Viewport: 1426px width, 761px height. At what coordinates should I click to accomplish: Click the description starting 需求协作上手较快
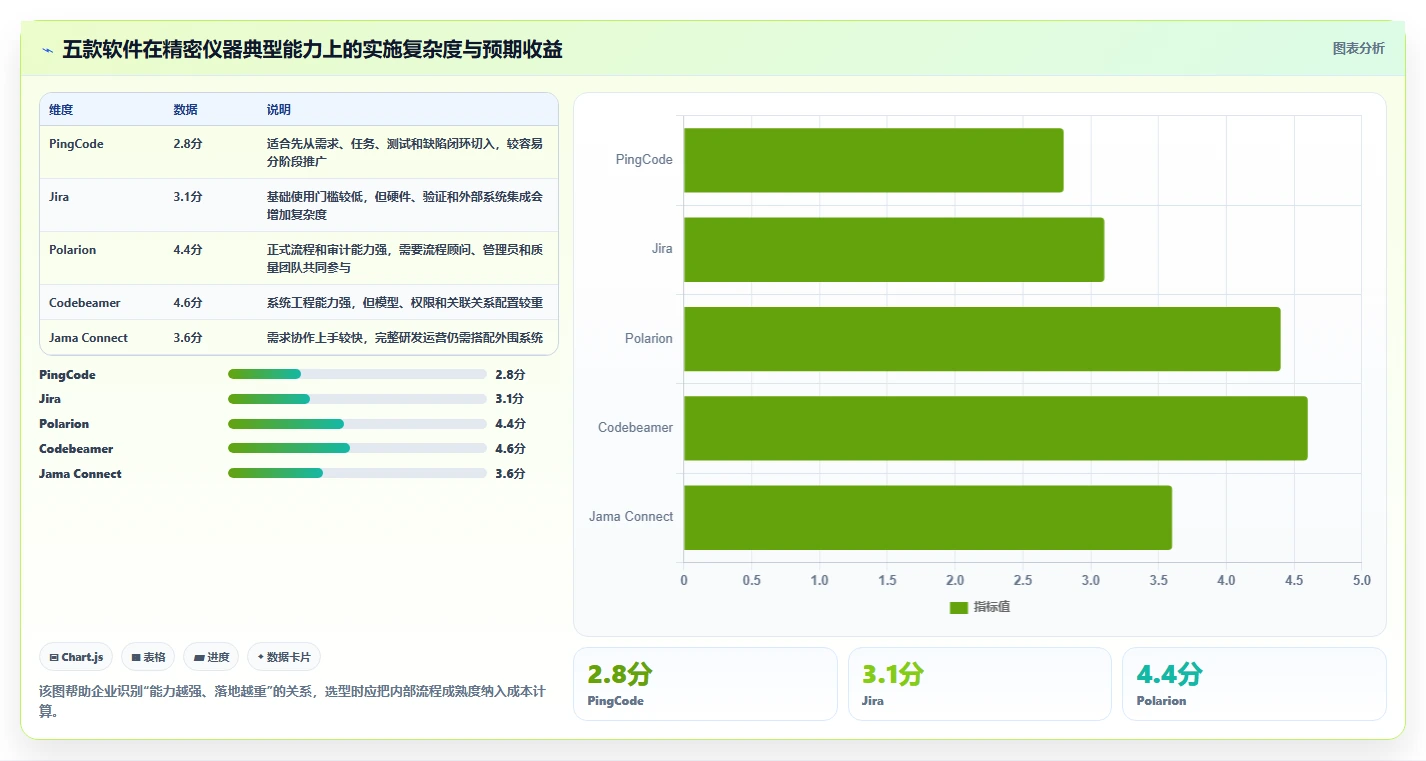click(405, 338)
